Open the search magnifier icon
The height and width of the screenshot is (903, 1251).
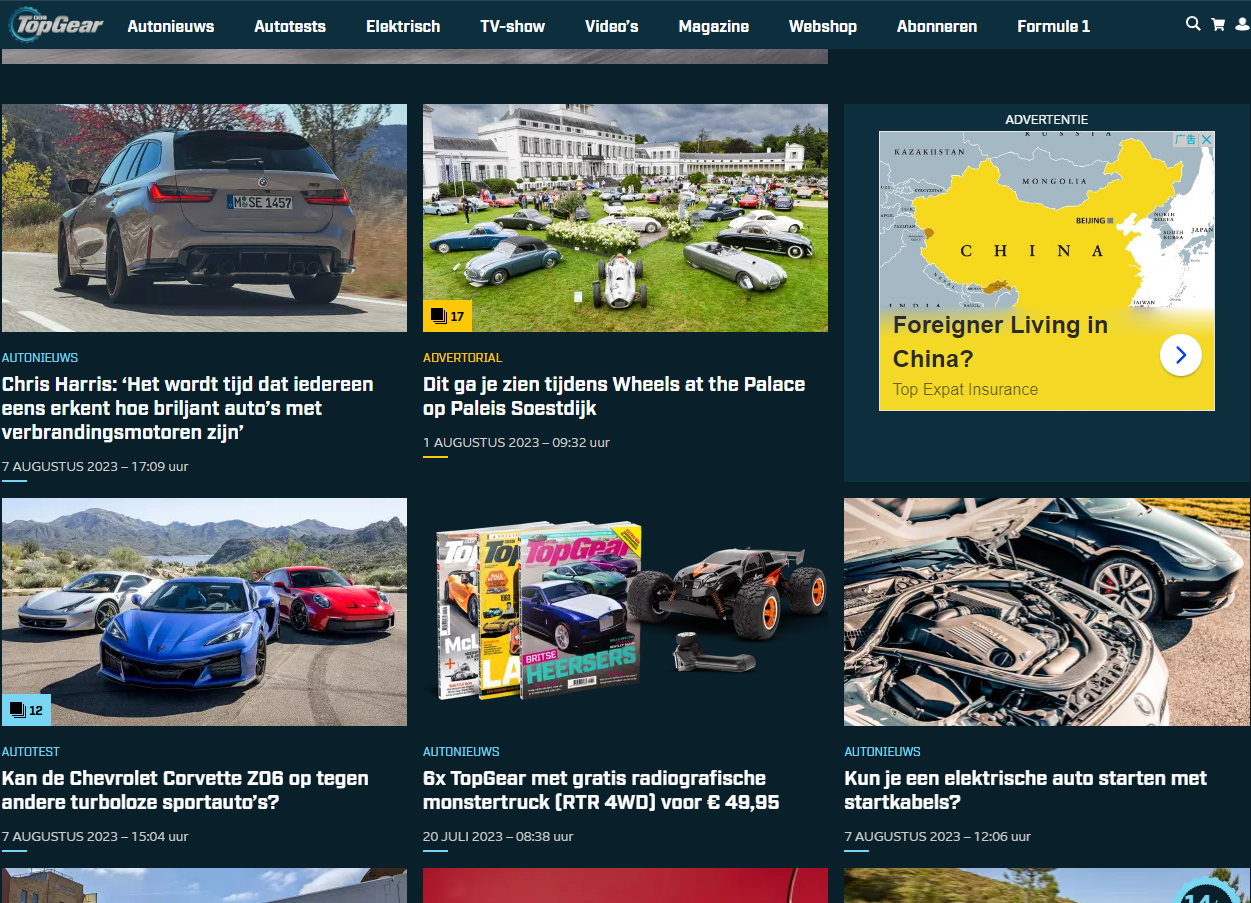[x=1193, y=24]
